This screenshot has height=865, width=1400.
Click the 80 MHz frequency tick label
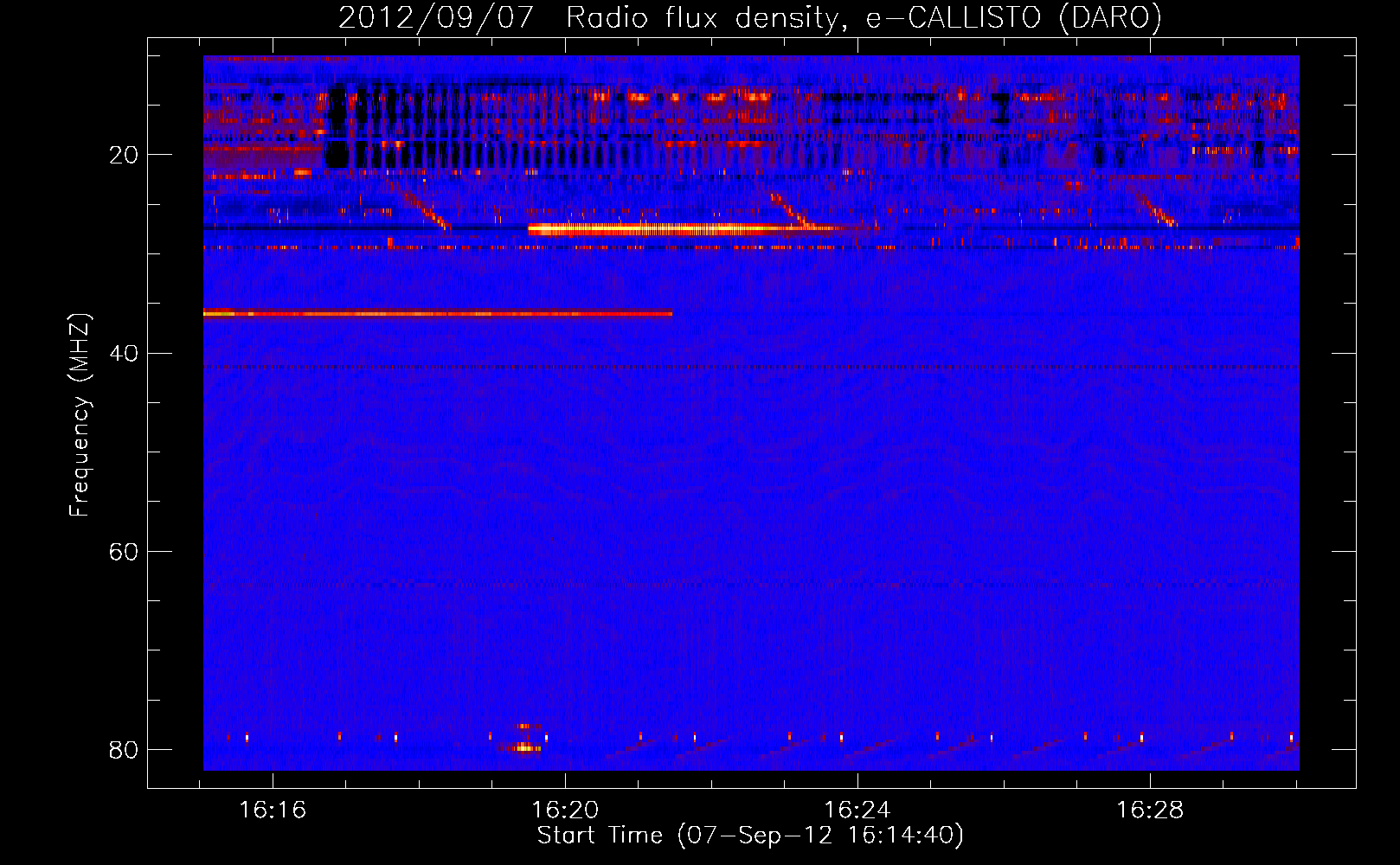(x=124, y=749)
